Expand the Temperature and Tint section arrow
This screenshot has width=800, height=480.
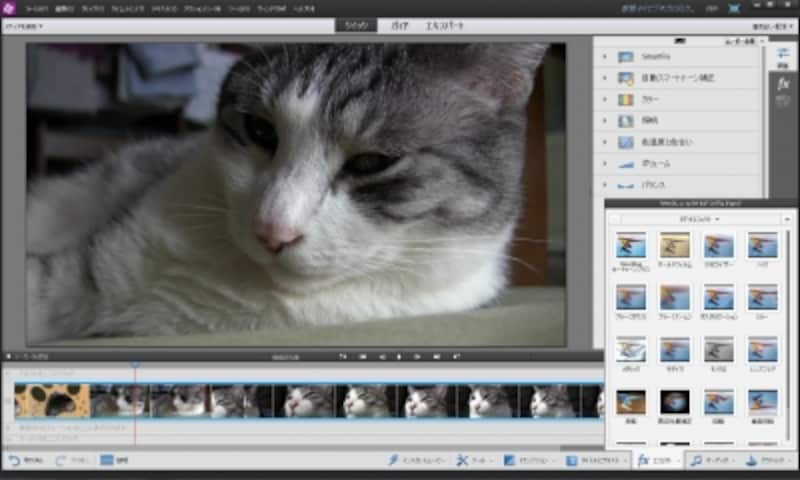click(605, 142)
